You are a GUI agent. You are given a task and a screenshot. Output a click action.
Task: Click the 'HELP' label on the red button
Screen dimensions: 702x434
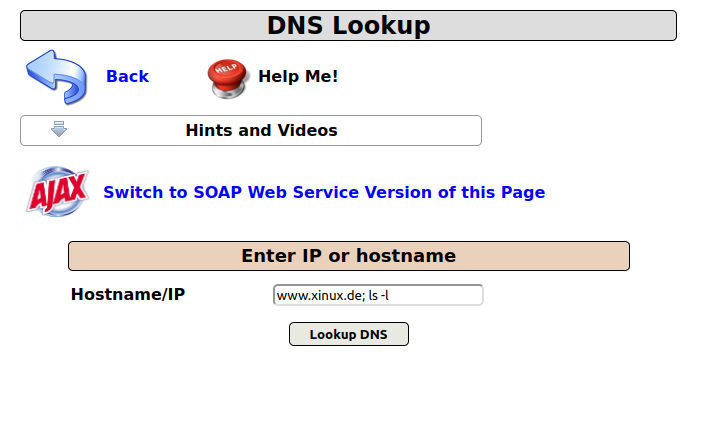(225, 72)
